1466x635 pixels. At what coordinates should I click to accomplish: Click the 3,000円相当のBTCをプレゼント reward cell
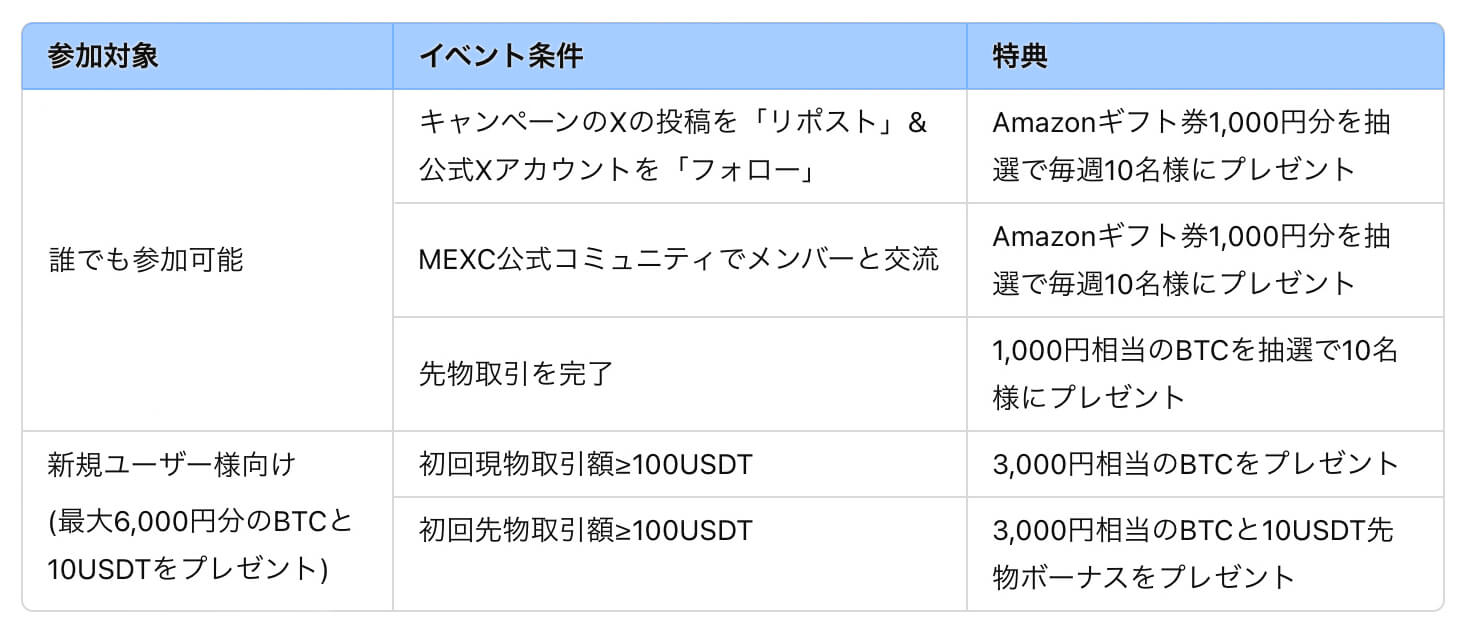point(1195,464)
